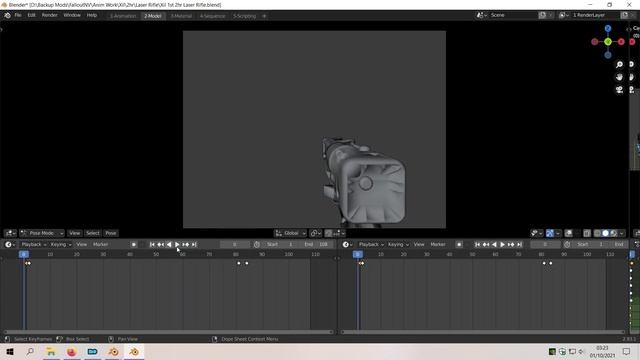Select material preview viewport shading
This screenshot has height=360, width=640.
(x=613, y=233)
